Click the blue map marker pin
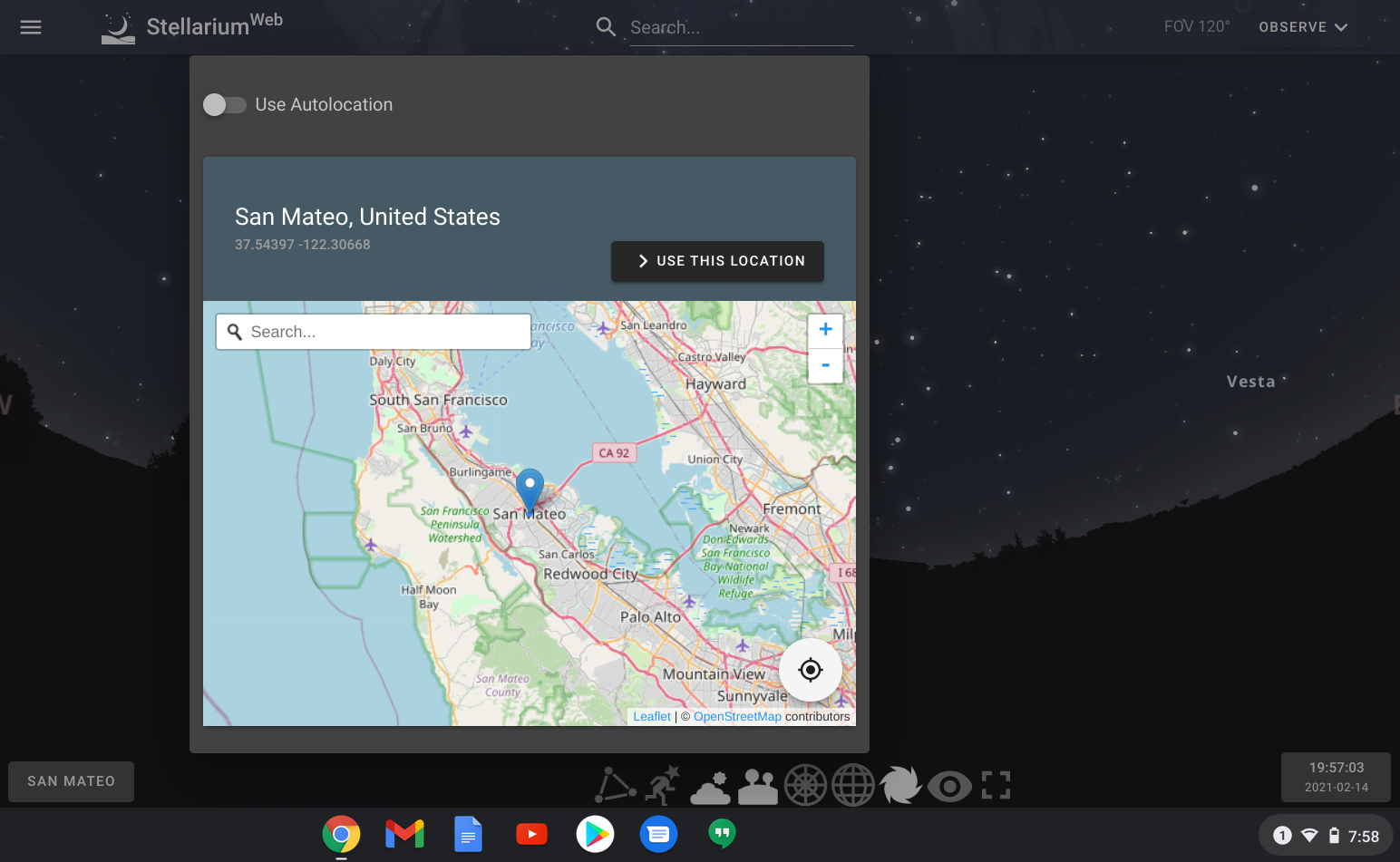Image resolution: width=1400 pixels, height=862 pixels. pos(530,491)
